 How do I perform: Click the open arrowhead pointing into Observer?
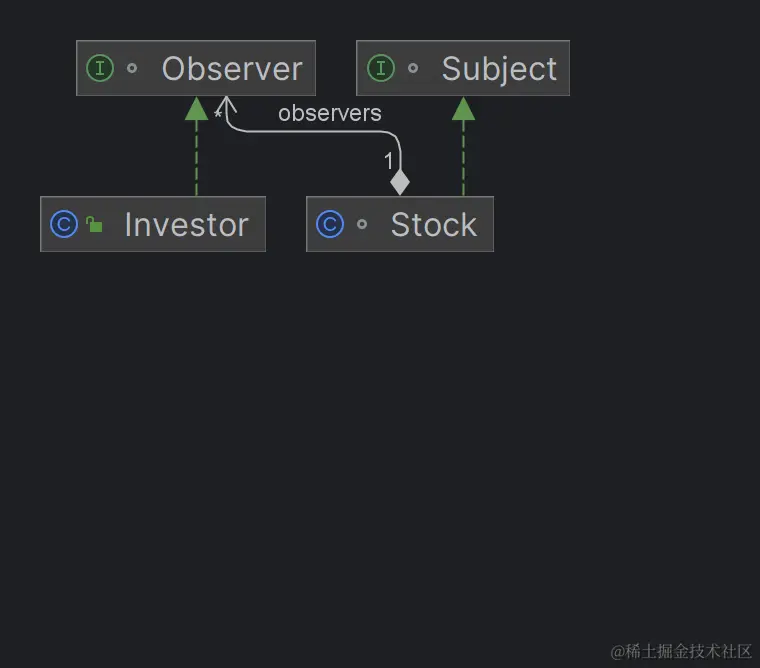(x=228, y=103)
